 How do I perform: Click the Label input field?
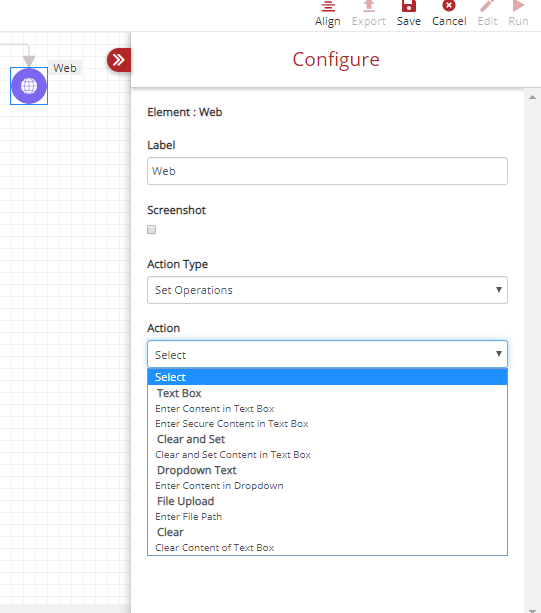pyautogui.click(x=327, y=171)
